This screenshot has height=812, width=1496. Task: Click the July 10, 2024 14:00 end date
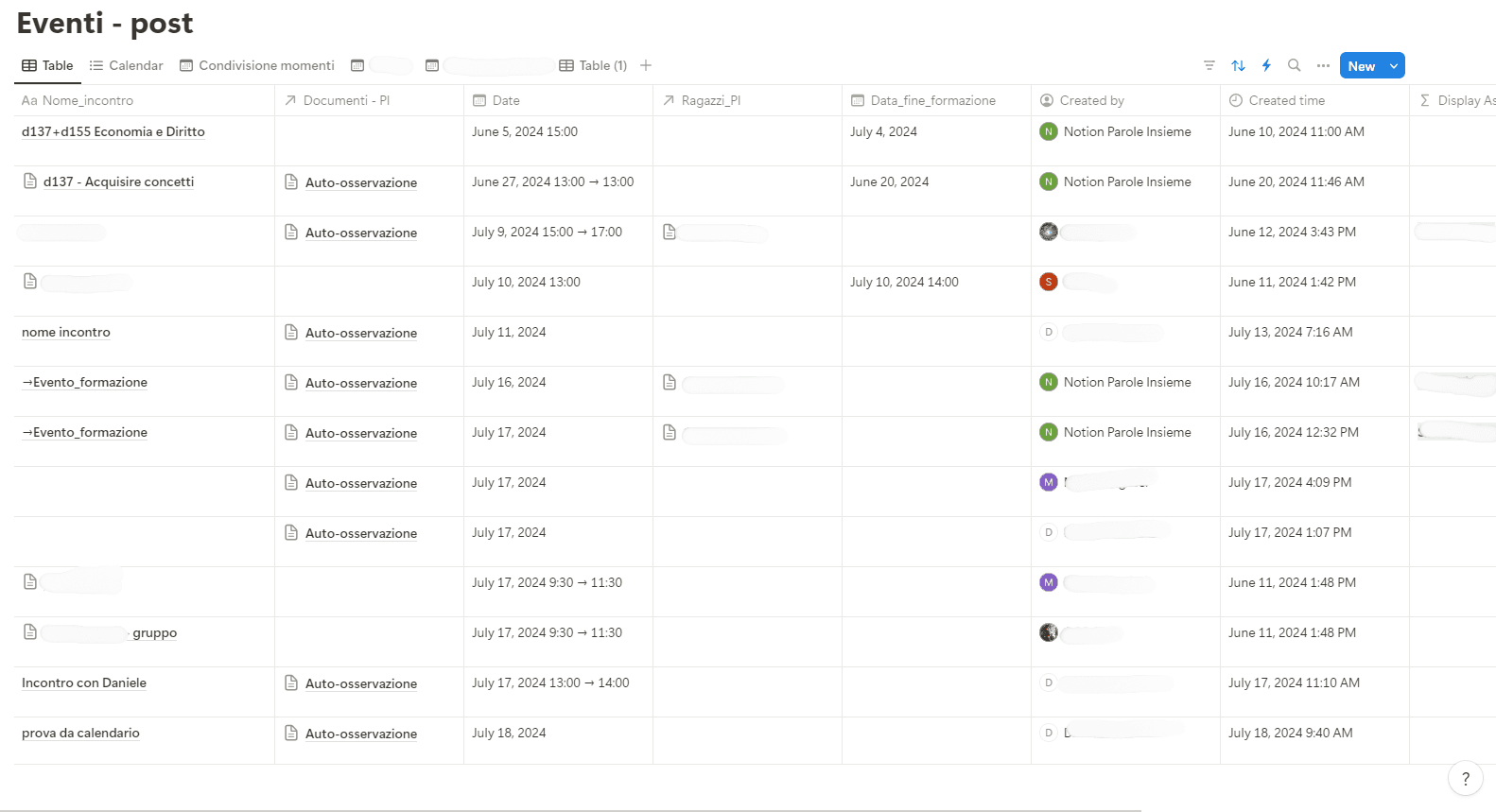(904, 282)
